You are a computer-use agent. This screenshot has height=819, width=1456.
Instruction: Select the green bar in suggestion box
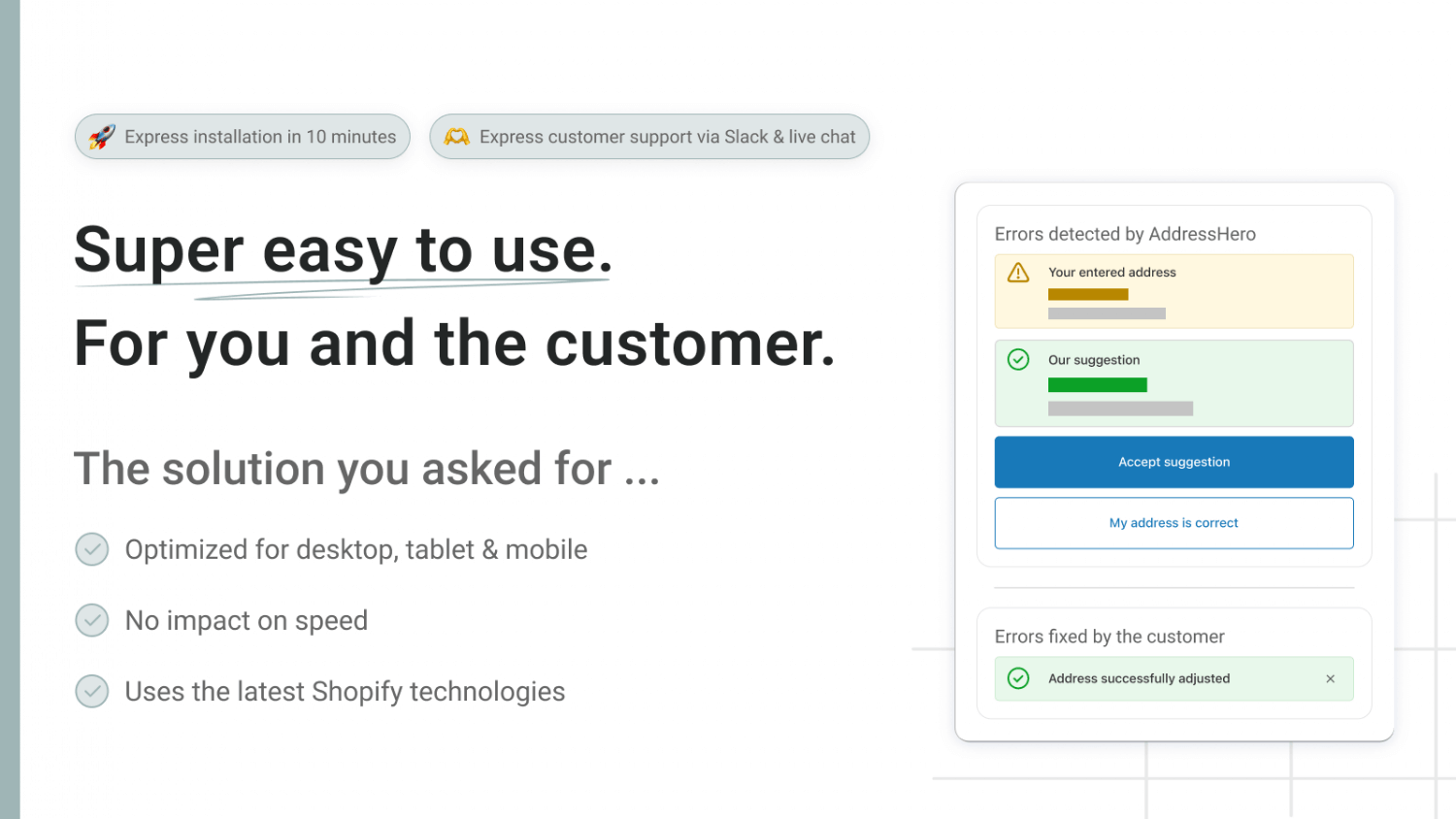tap(1098, 385)
